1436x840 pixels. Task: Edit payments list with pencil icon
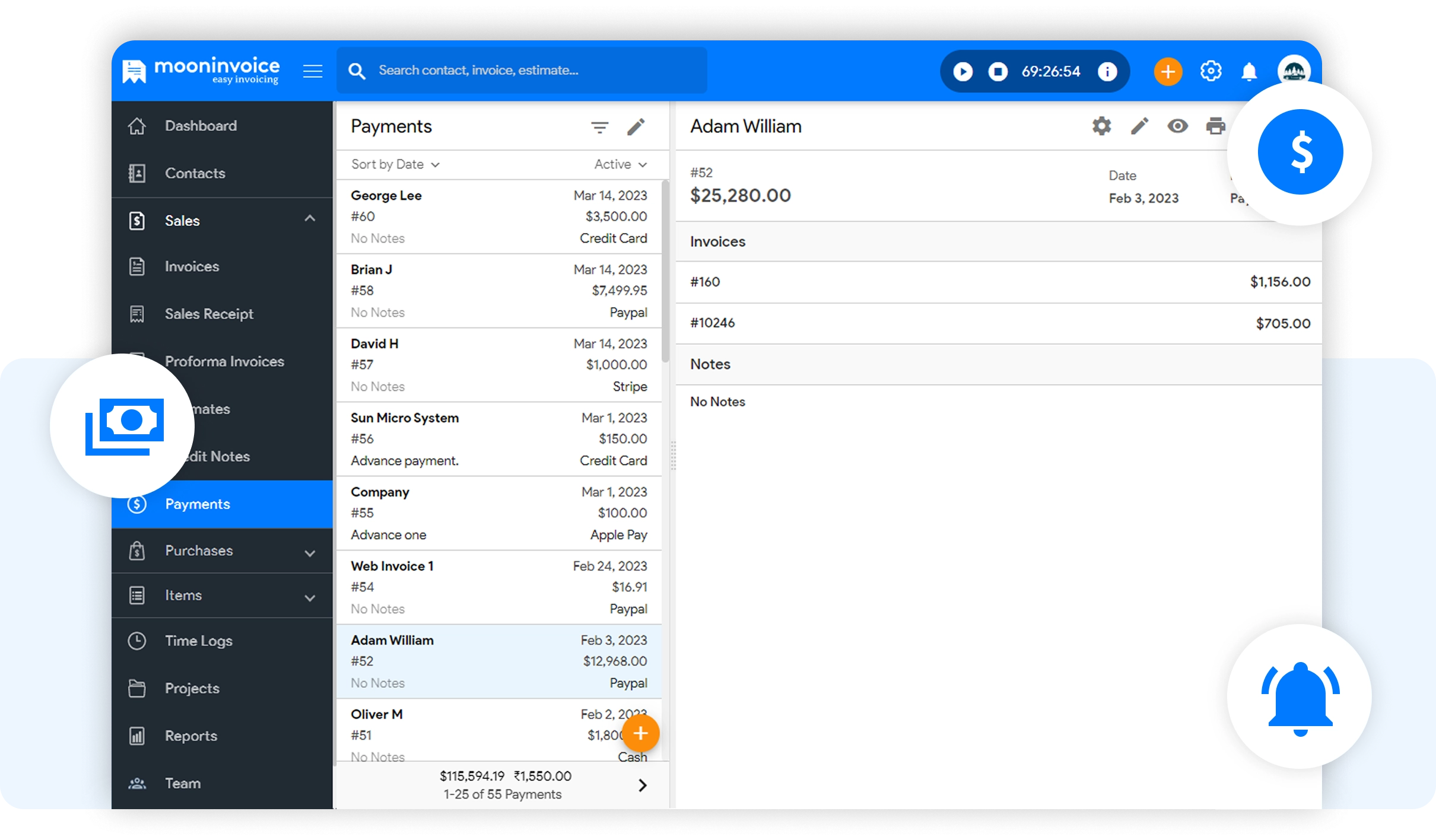tap(636, 127)
